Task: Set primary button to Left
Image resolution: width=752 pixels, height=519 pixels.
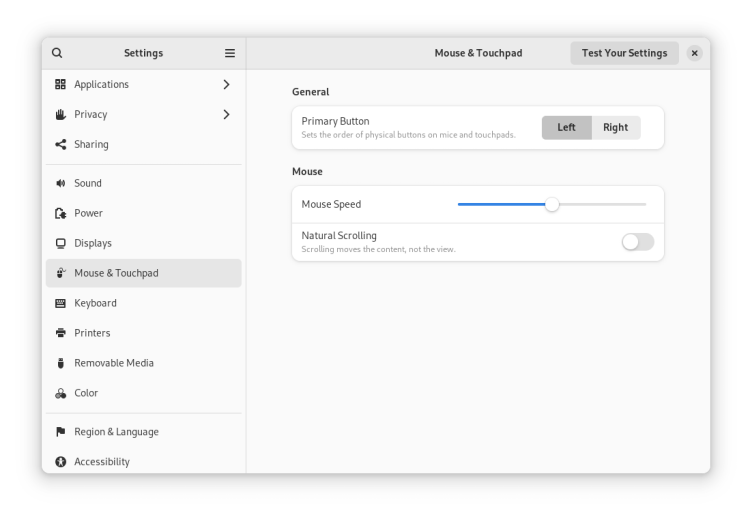Action: click(x=566, y=127)
